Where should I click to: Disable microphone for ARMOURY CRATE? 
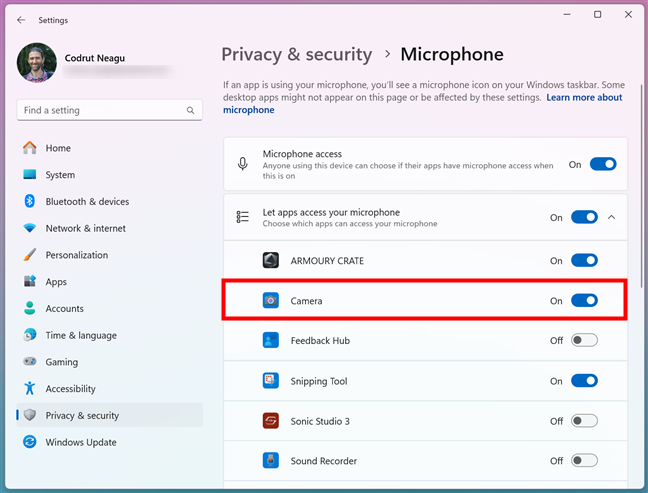pyautogui.click(x=584, y=260)
